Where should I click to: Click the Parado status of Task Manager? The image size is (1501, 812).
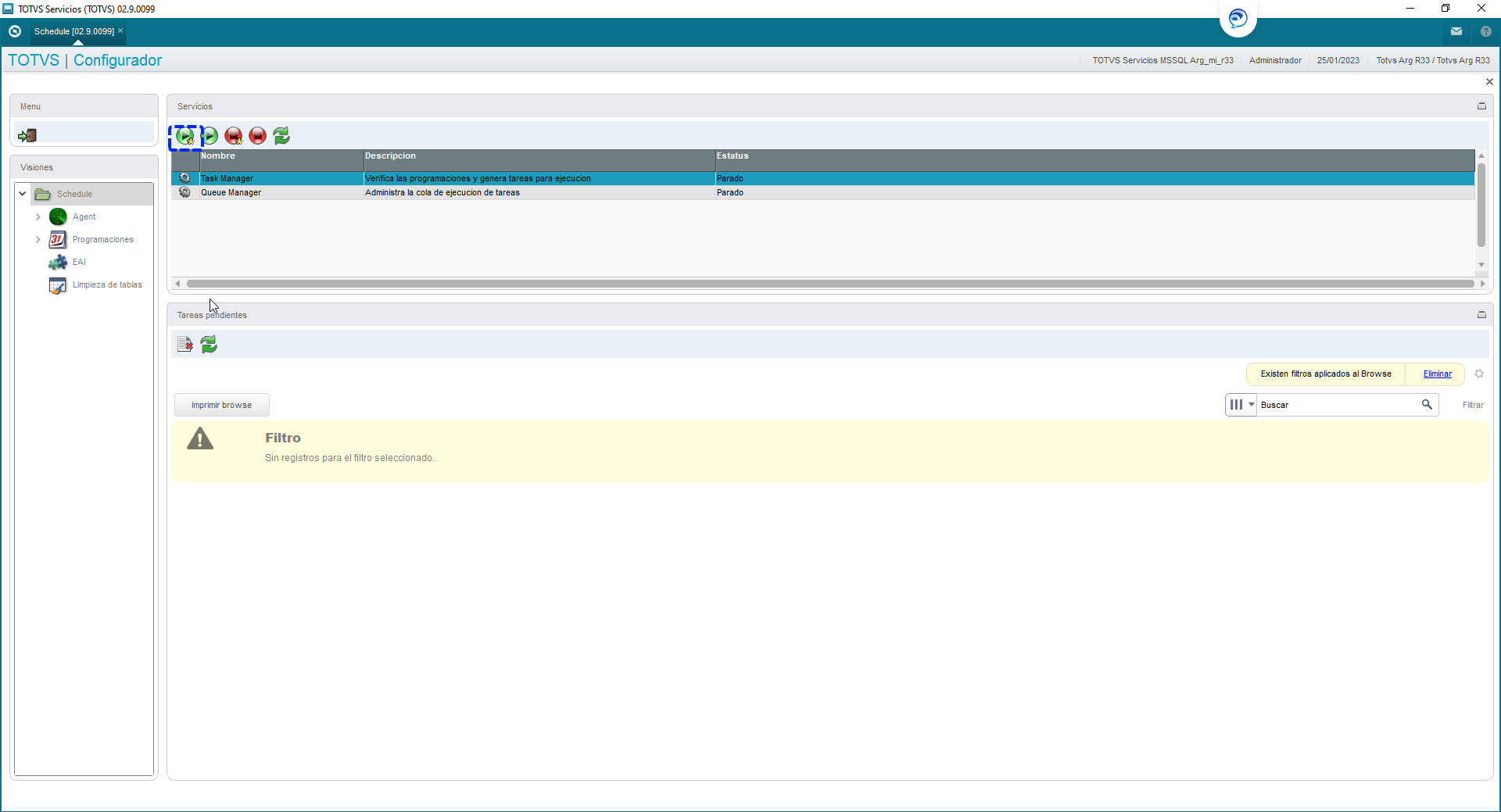coord(730,178)
